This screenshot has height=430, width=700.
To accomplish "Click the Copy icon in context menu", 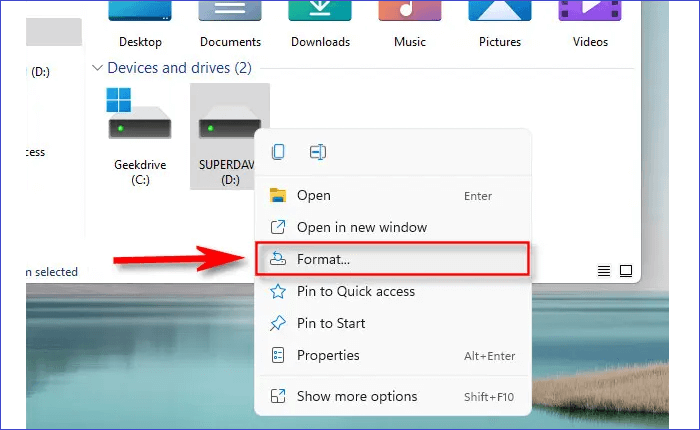I will tap(278, 152).
